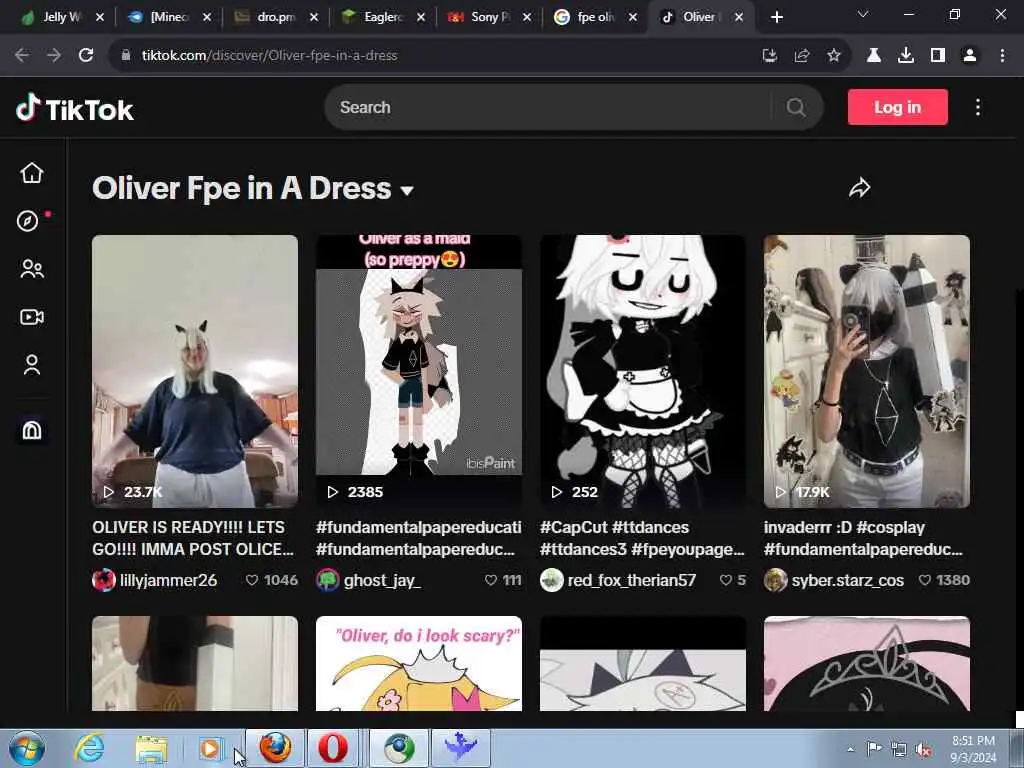Screen dimensions: 1024x768
Task: Go back with browser back arrow
Action: coord(22,56)
